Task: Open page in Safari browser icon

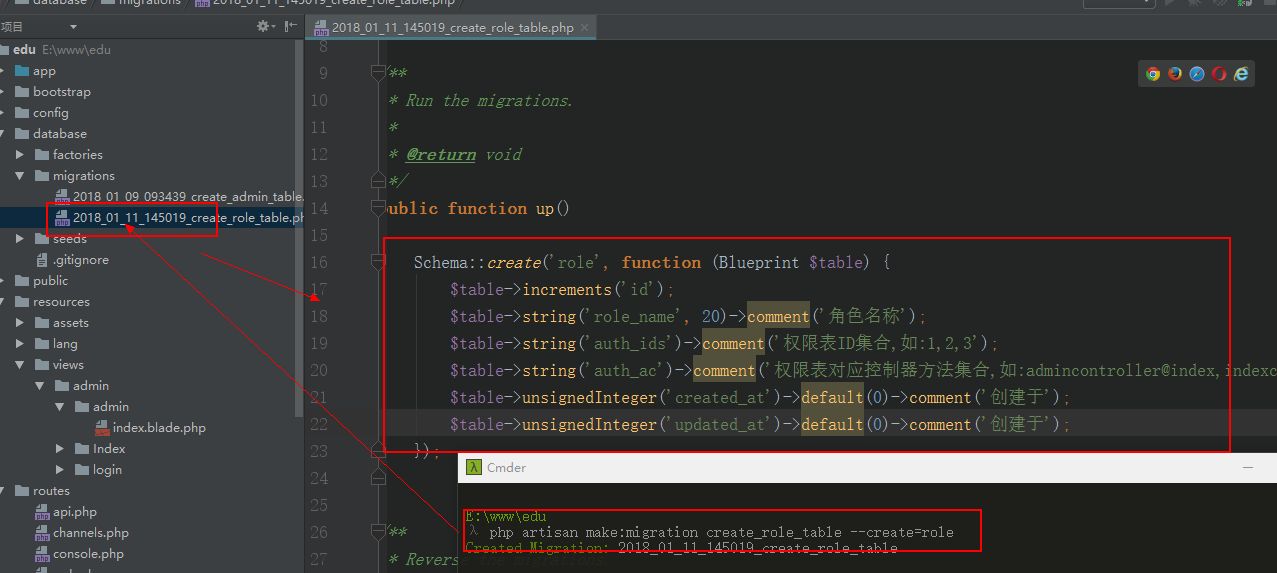Action: tap(1197, 73)
